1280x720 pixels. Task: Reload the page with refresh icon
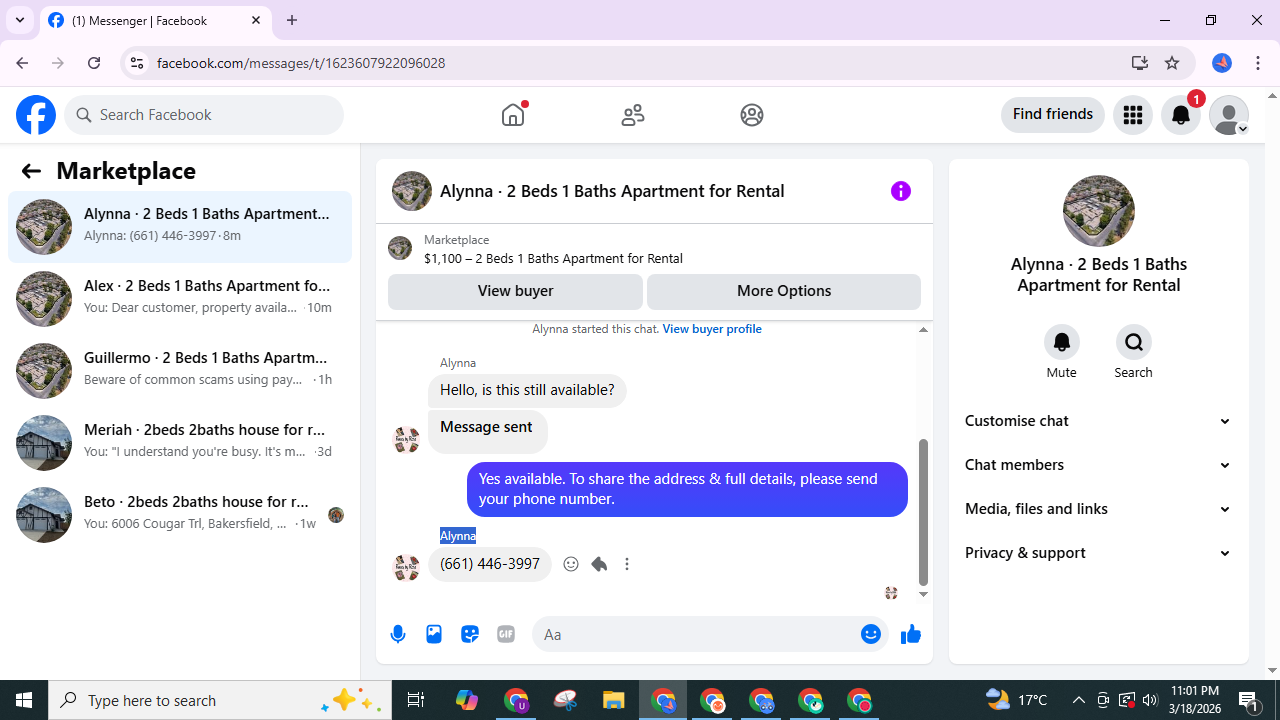[94, 63]
